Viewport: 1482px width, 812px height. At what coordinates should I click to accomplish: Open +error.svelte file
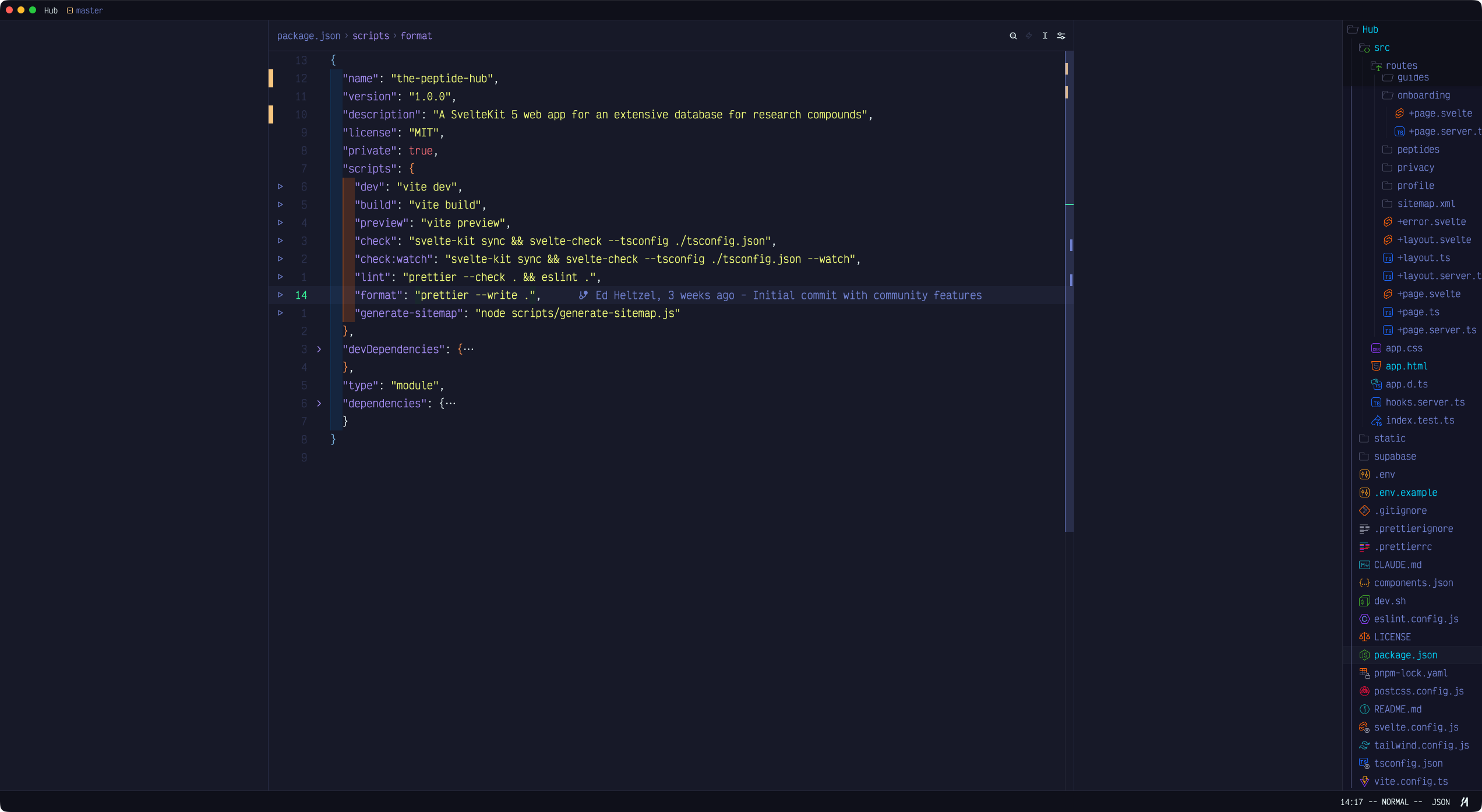click(x=1424, y=222)
